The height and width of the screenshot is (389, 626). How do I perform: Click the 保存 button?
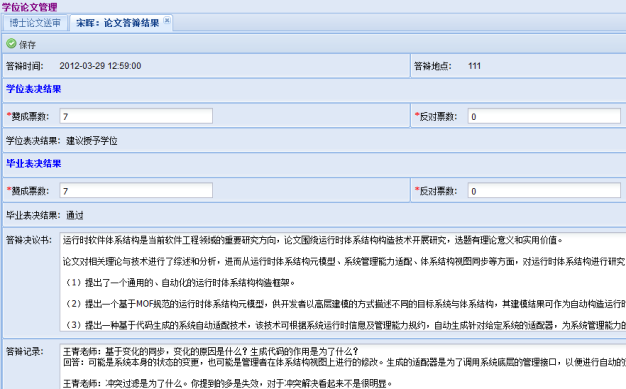pos(21,44)
